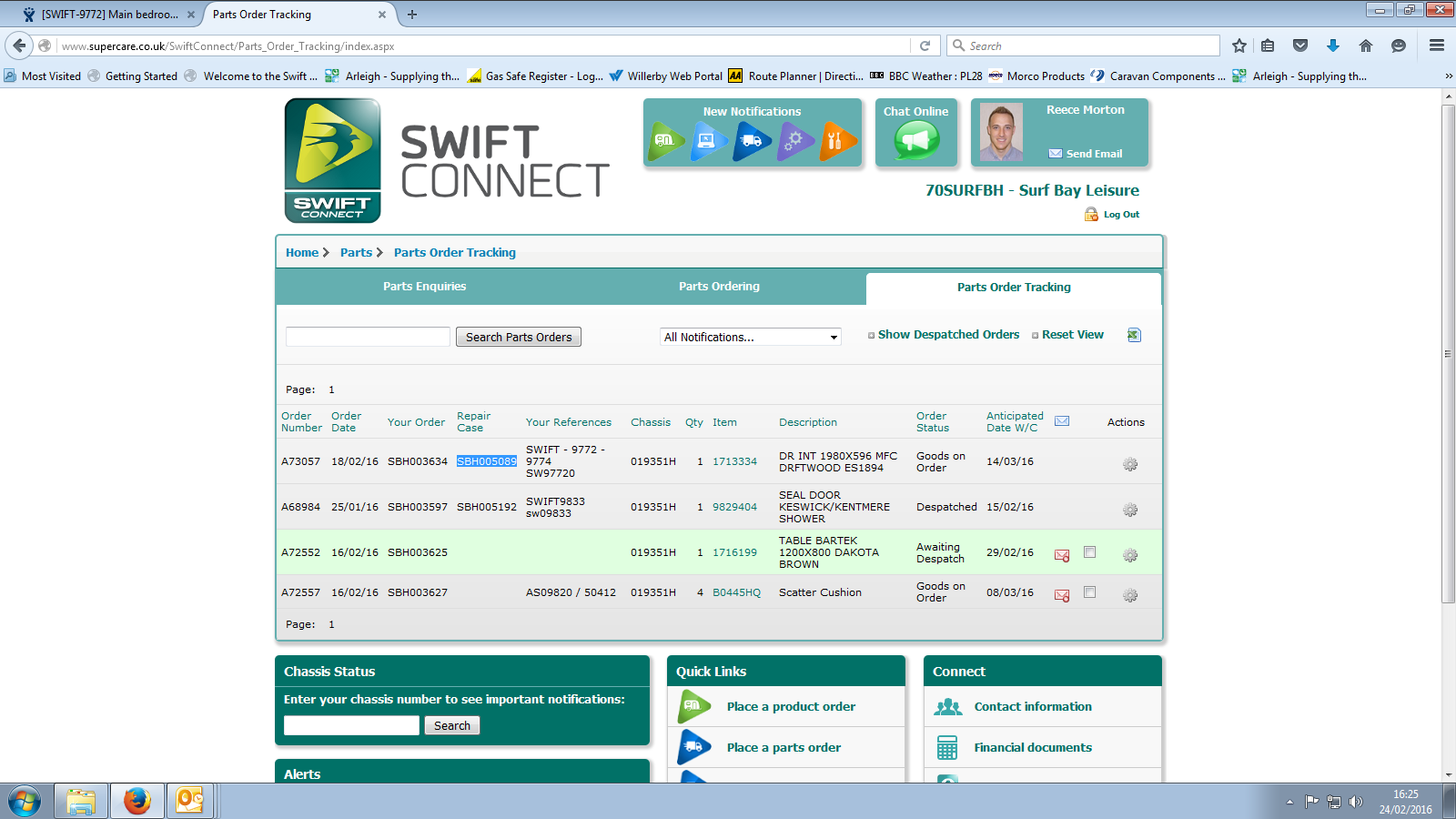Start Chat Online via megaphone bubble

click(915, 141)
